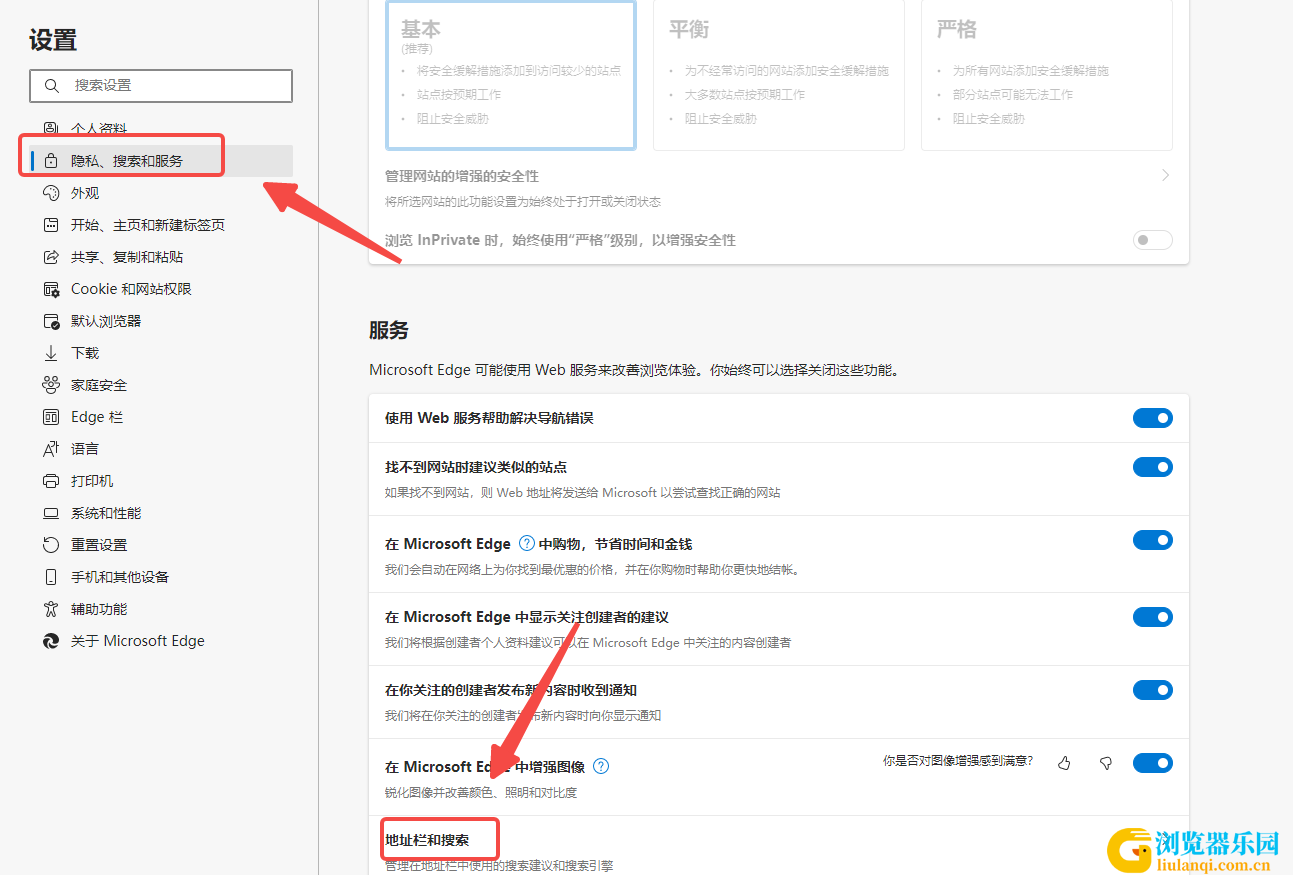Toggle InPrivate 严格 level security switch
Viewport: 1293px width, 875px height.
(1153, 240)
